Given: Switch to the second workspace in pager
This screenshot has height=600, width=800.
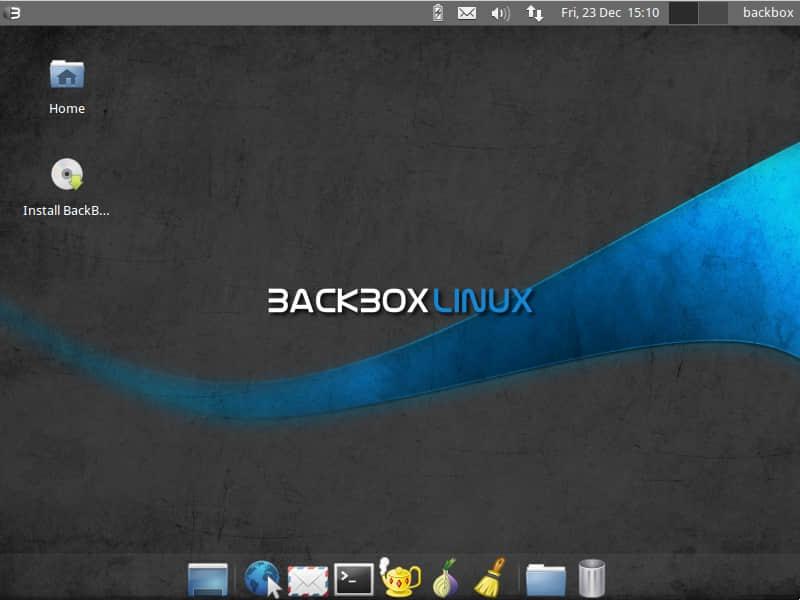Looking at the screenshot, I should [x=713, y=13].
